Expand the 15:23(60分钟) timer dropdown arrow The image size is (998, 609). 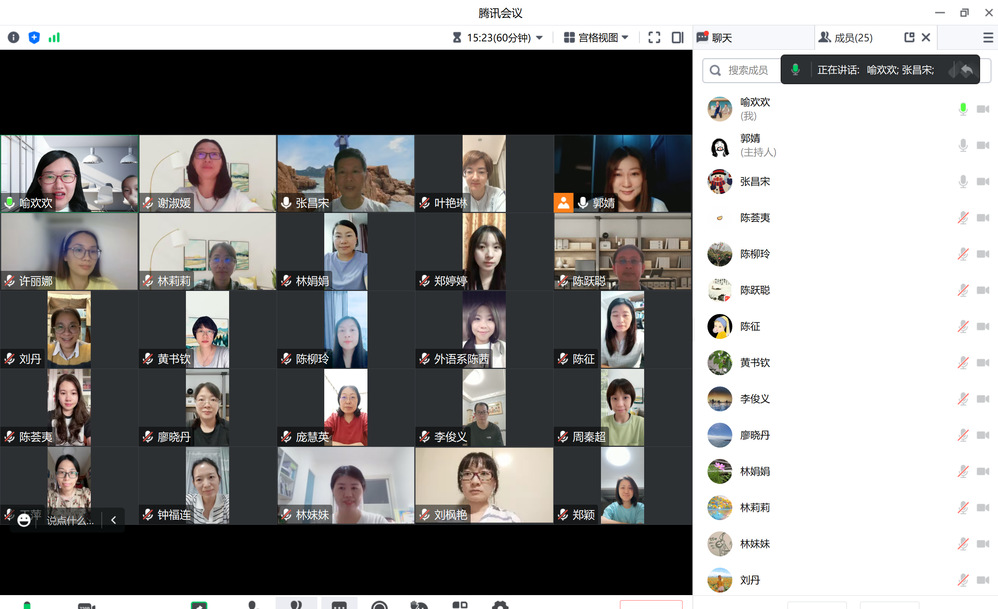pyautogui.click(x=539, y=38)
